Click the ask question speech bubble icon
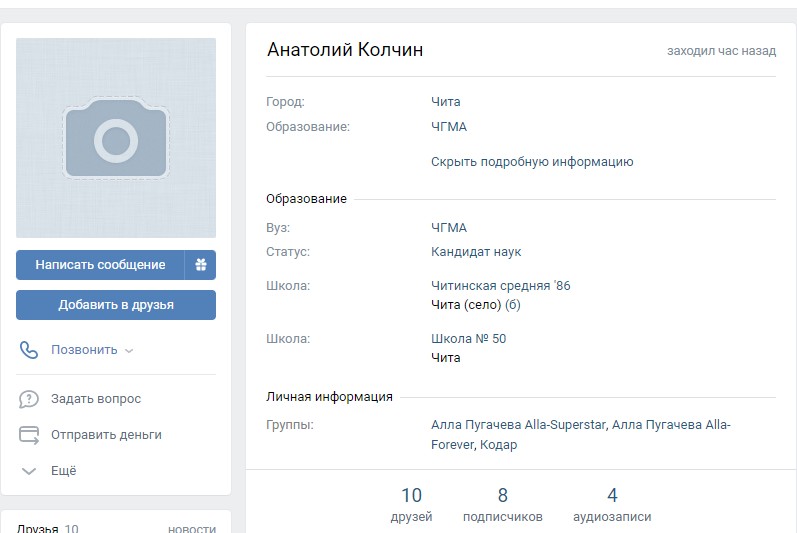Screen dimensions: 797x533 (28, 399)
